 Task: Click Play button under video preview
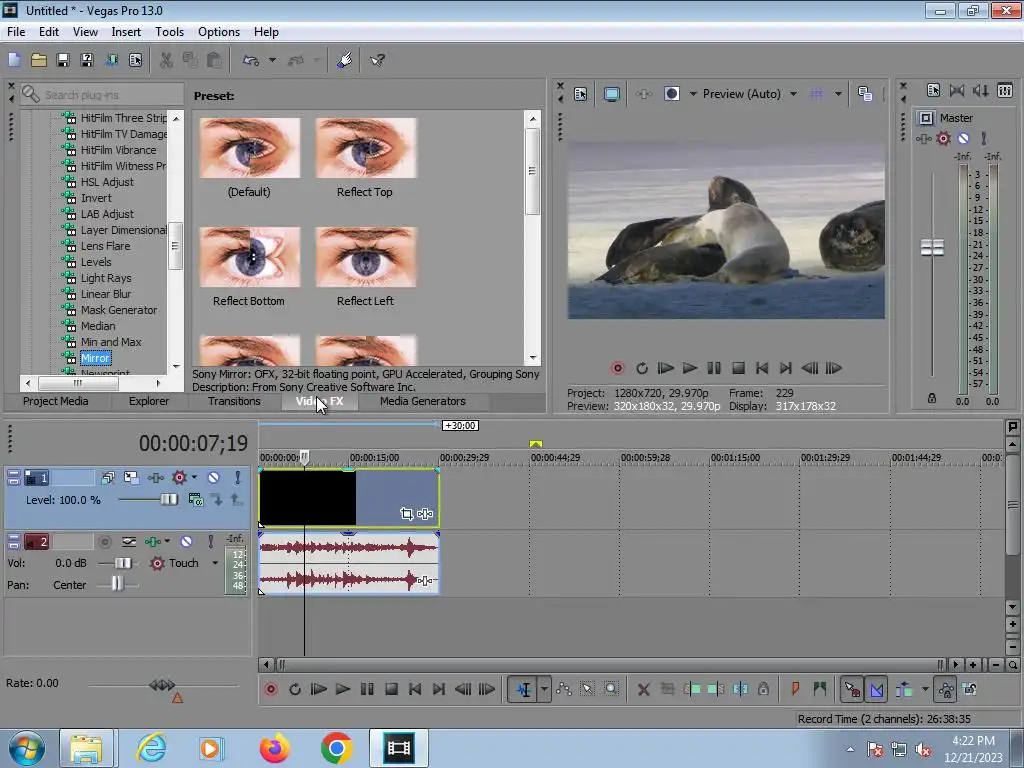click(x=690, y=368)
